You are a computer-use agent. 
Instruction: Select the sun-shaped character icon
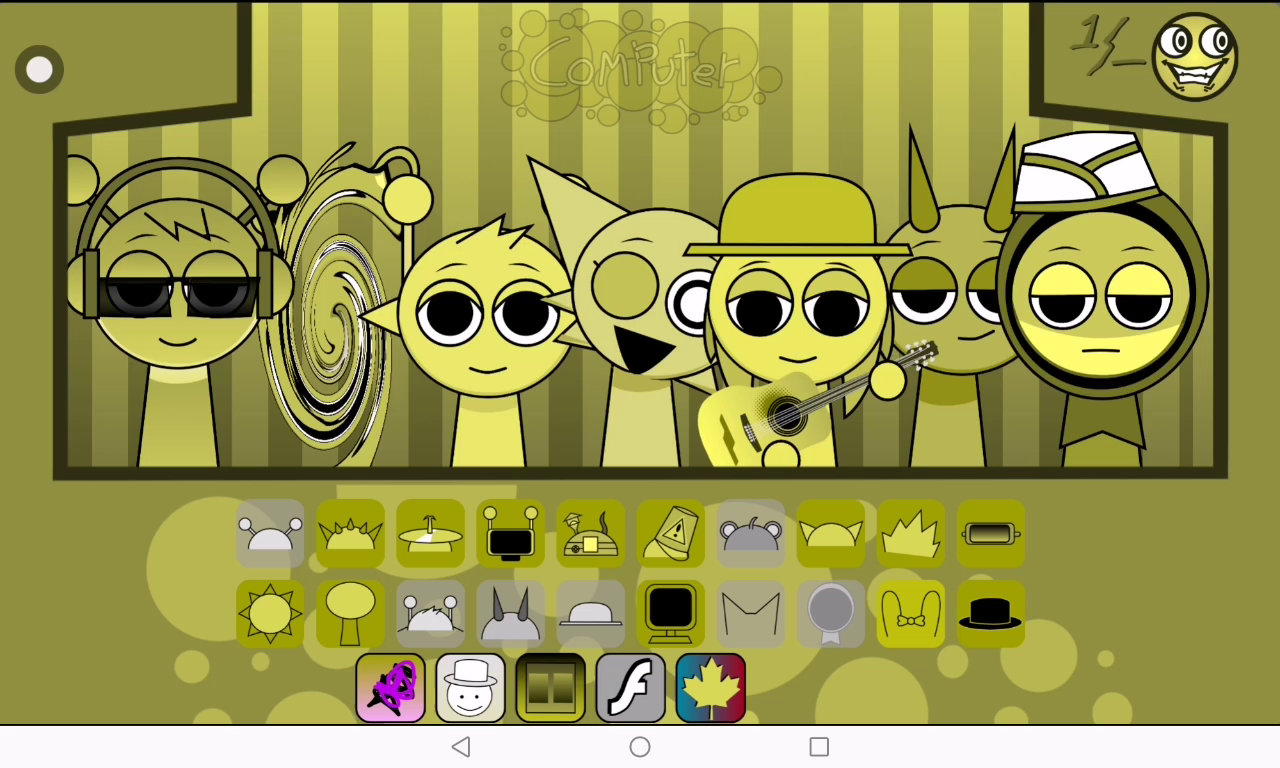tap(270, 613)
